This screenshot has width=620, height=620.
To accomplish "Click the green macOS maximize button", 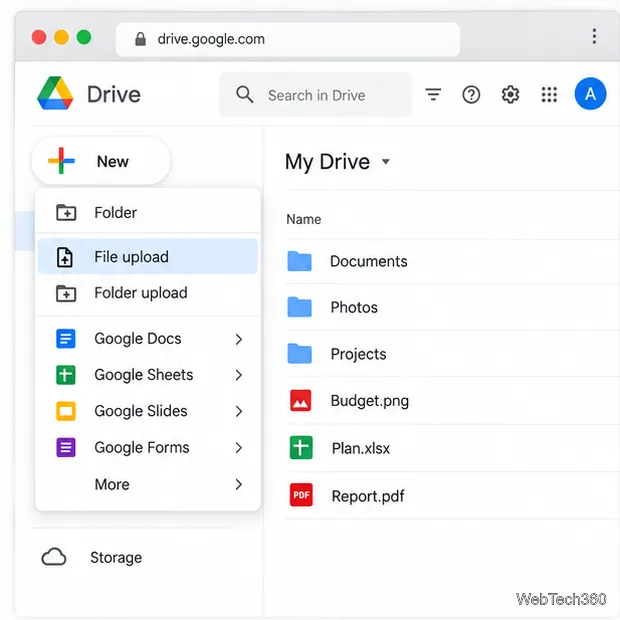I will click(84, 38).
